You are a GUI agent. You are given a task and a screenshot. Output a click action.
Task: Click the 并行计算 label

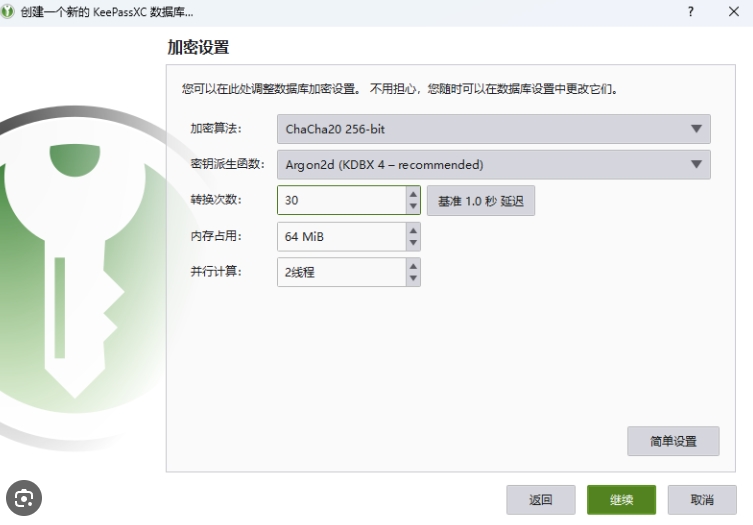click(x=216, y=271)
